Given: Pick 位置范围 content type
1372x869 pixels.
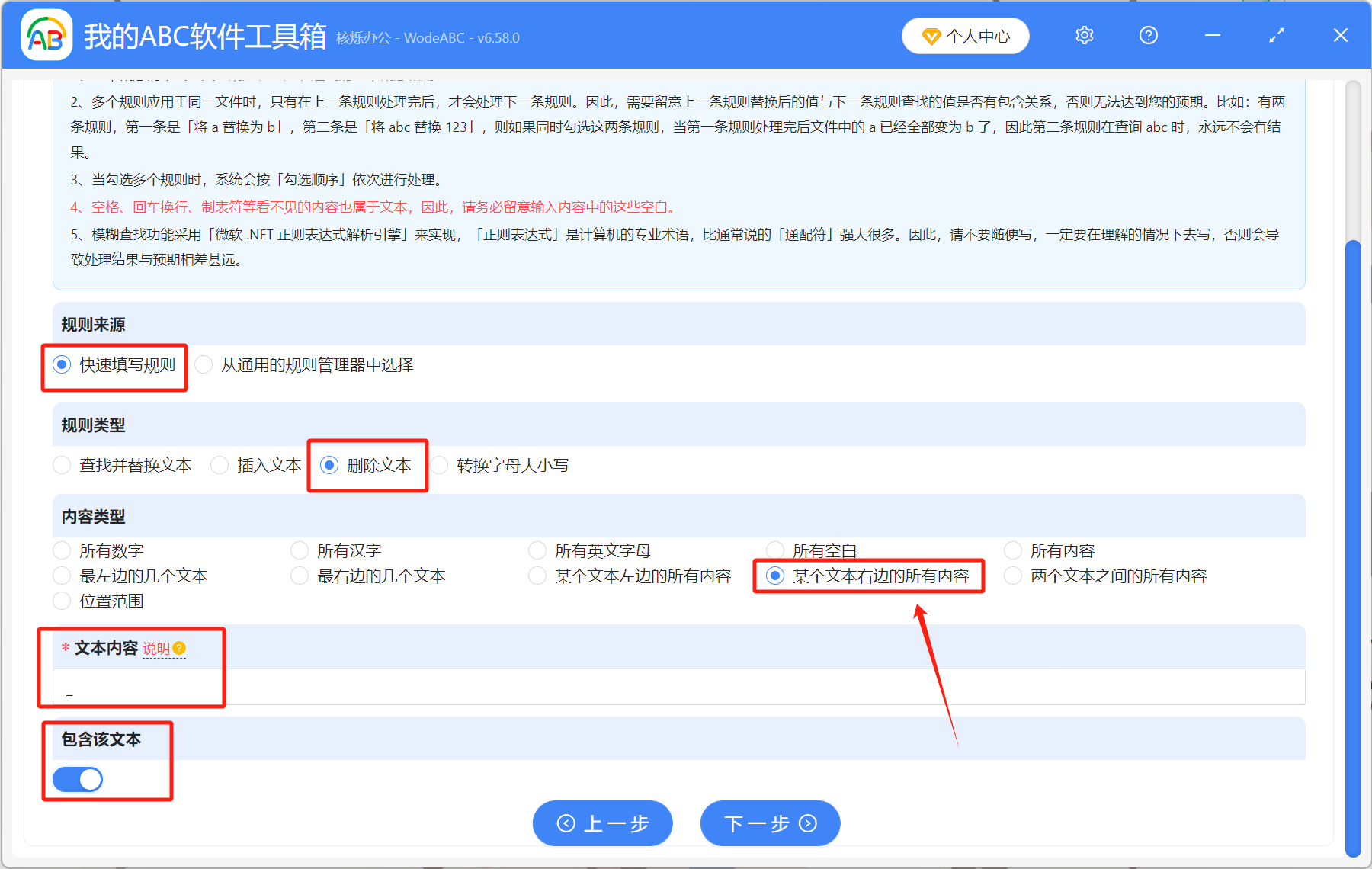Looking at the screenshot, I should [x=63, y=601].
